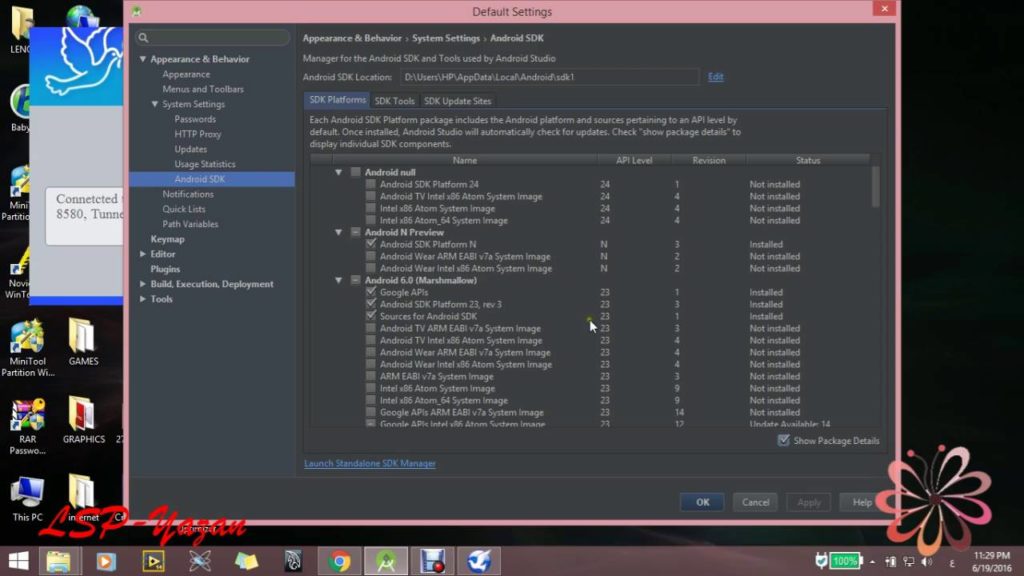Viewport: 1024px width, 576px height.
Task: Collapse Android 6.0 (Marshmallow) group
Action: pyautogui.click(x=338, y=280)
